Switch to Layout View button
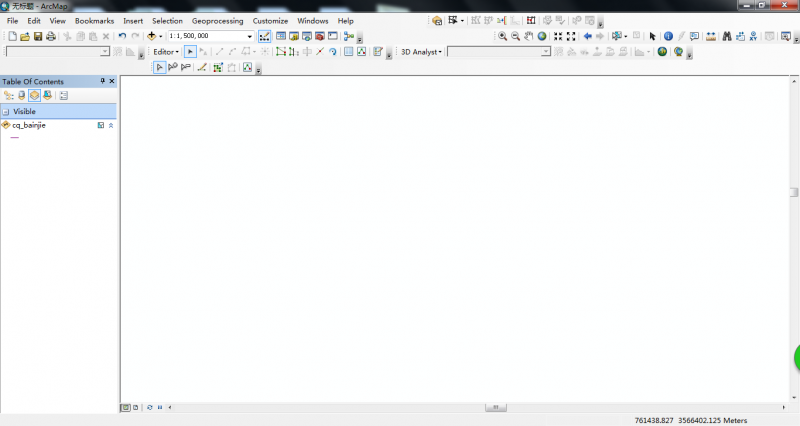 point(136,408)
